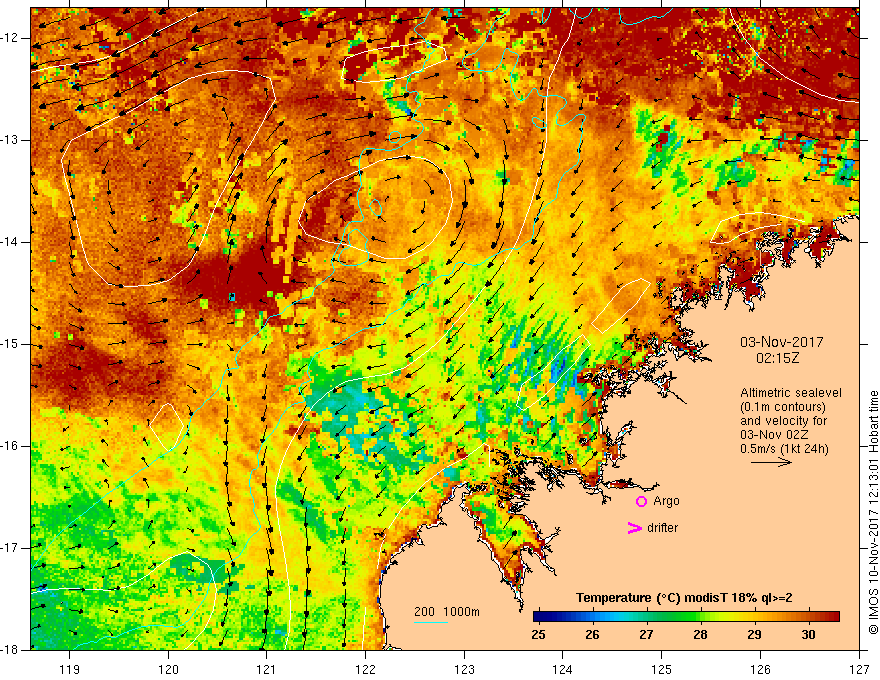Screen dimensions: 880x680
Task: Click the longitude axis label 124
Action: (x=563, y=669)
